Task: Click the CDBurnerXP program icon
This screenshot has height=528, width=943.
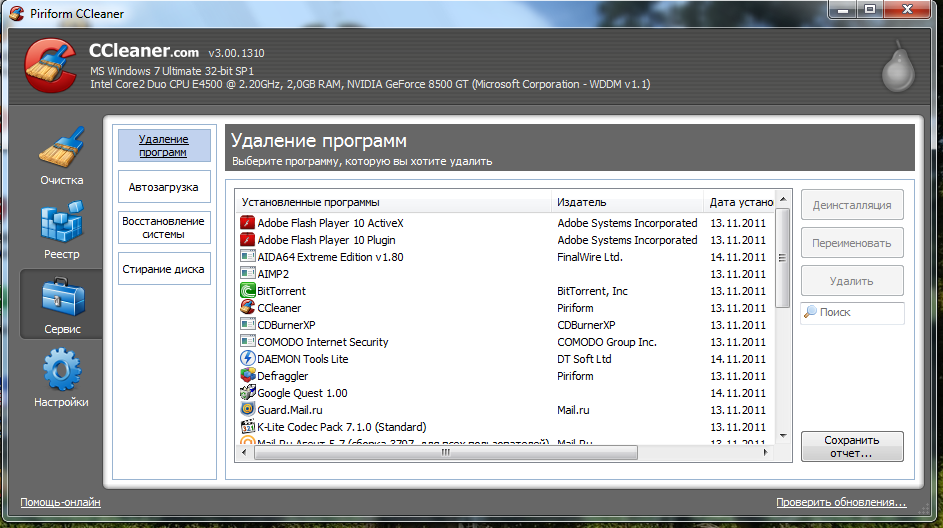Action: (247, 325)
